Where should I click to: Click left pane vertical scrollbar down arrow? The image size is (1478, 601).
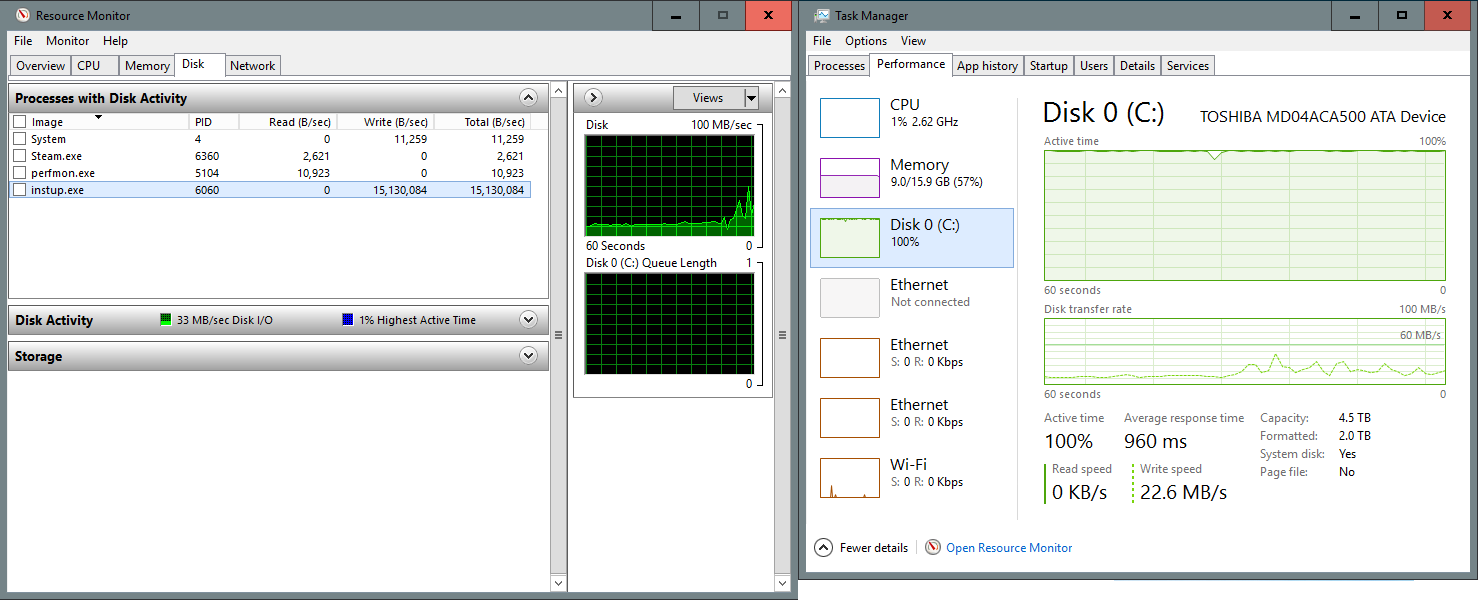pyautogui.click(x=558, y=582)
